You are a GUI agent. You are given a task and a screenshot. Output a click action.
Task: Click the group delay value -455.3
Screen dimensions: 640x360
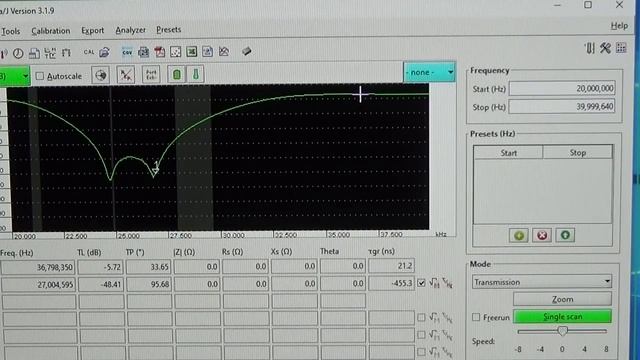[391, 283]
